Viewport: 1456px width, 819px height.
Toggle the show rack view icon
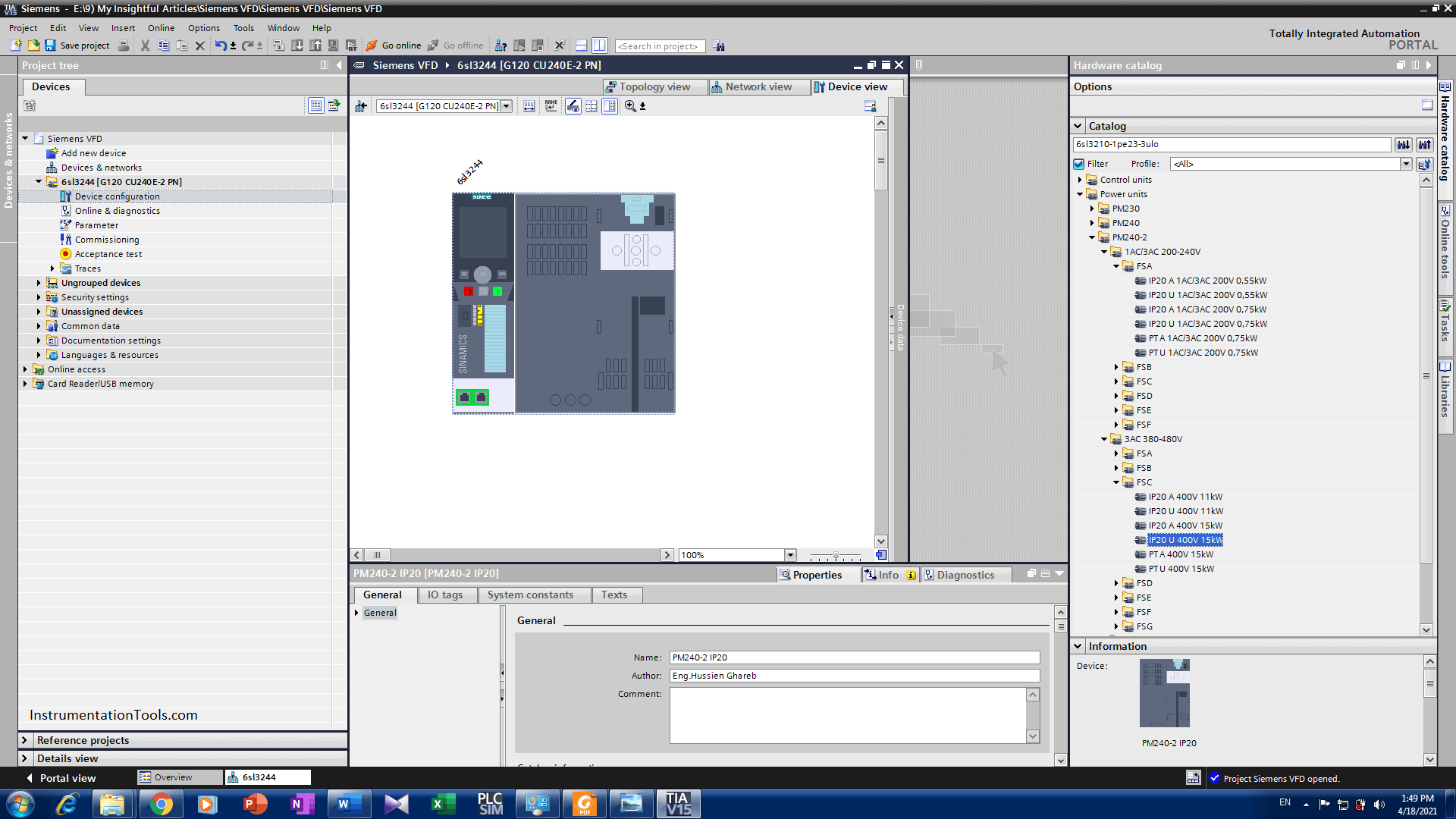click(x=610, y=106)
